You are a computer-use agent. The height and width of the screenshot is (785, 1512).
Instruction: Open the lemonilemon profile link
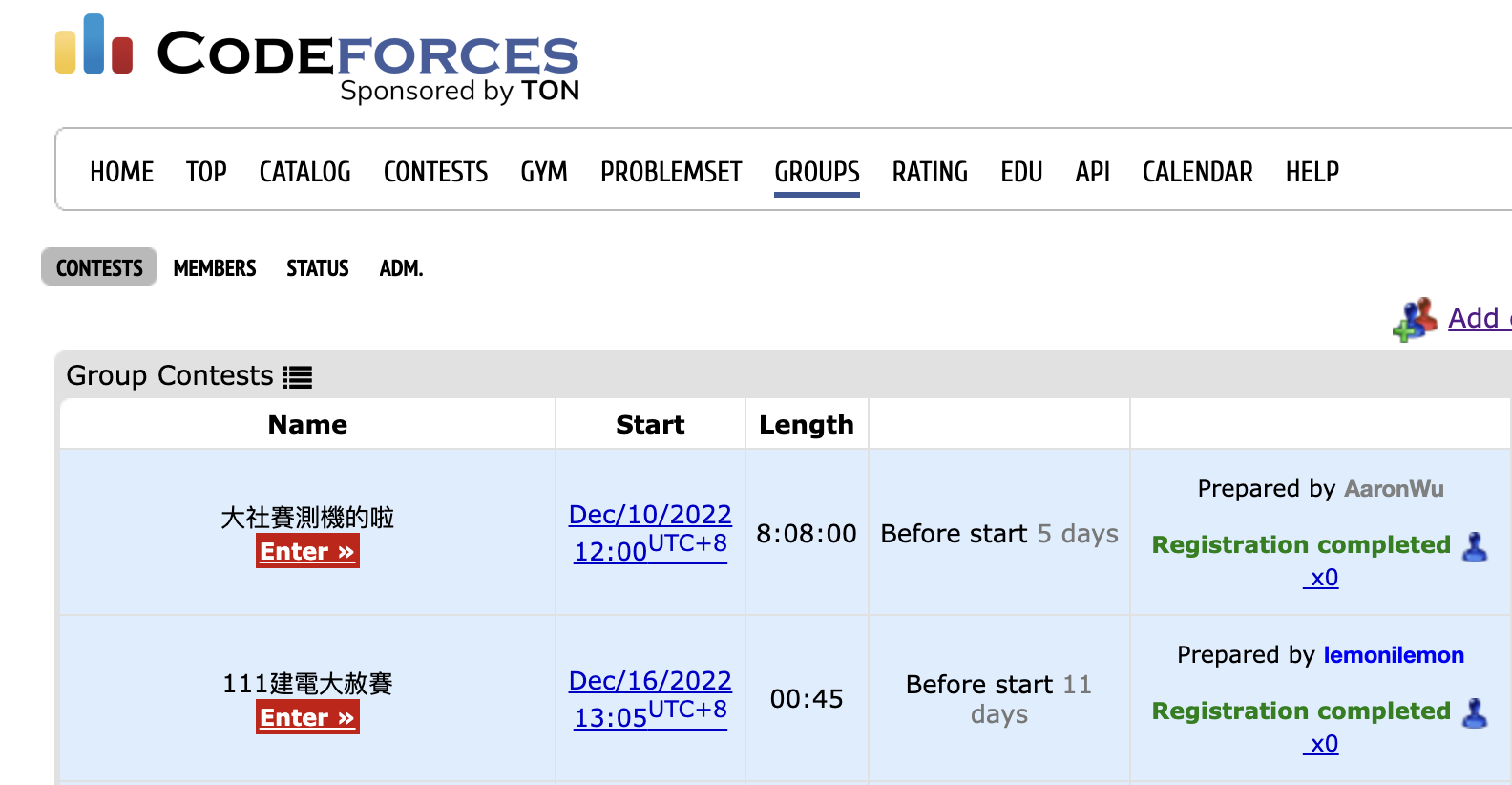click(x=1394, y=655)
